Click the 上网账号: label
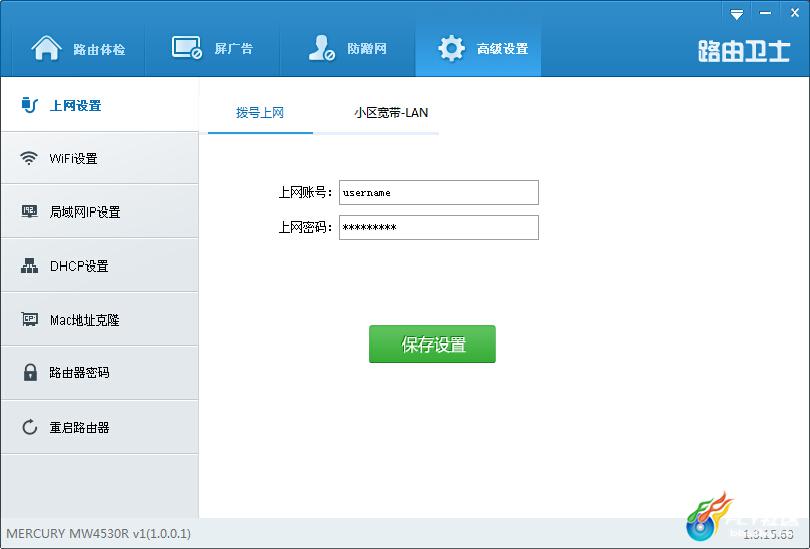 tap(305, 193)
